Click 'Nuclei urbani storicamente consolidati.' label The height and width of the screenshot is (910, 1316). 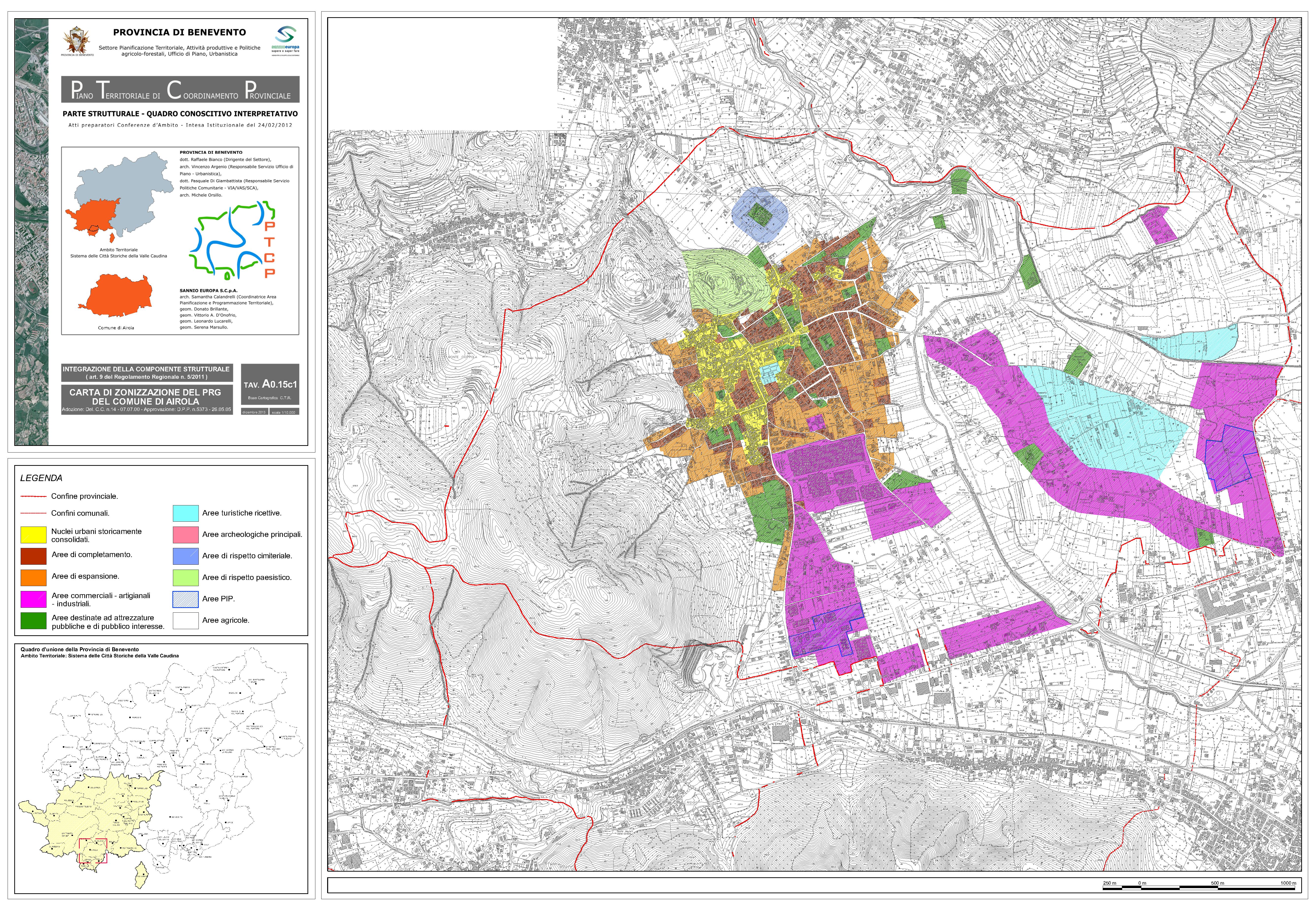[96, 535]
